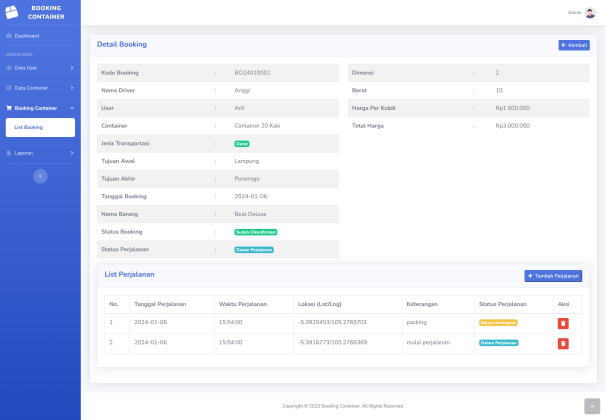Click the Booking Container box logo

click(x=12, y=12)
